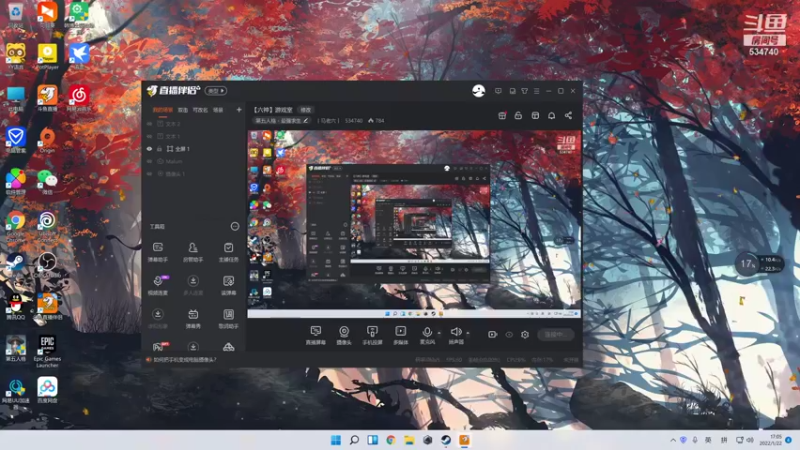Open the PK tool with the red badge
Screen dimensions: 800x450
158,347
